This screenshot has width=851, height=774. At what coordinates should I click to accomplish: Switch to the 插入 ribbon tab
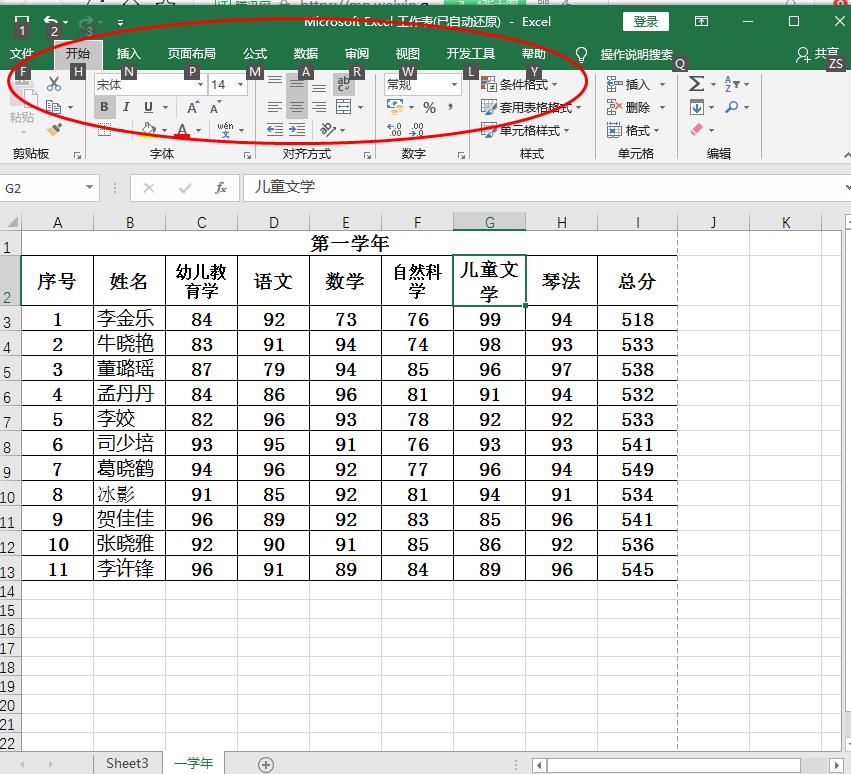[x=129, y=55]
